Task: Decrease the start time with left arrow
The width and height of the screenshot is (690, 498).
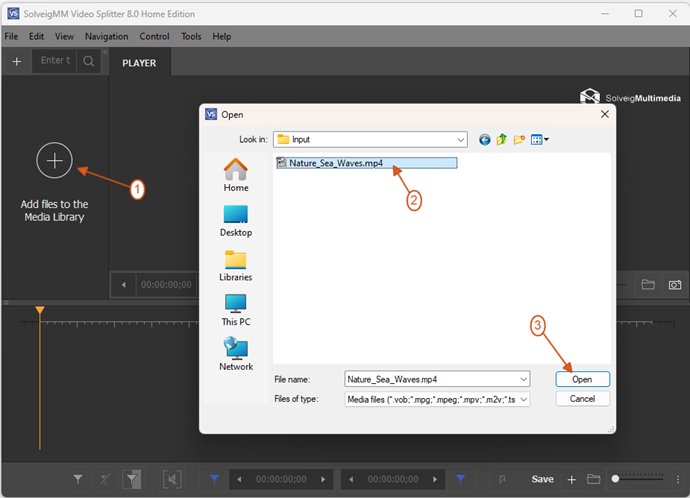Action: tap(239, 480)
